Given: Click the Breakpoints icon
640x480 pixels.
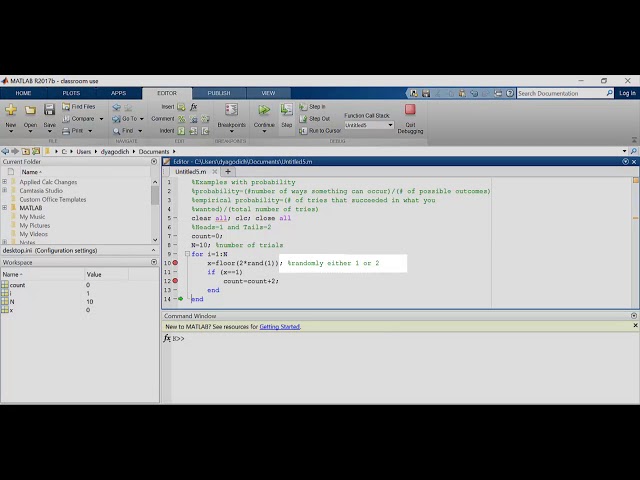Looking at the screenshot, I should coord(231,109).
